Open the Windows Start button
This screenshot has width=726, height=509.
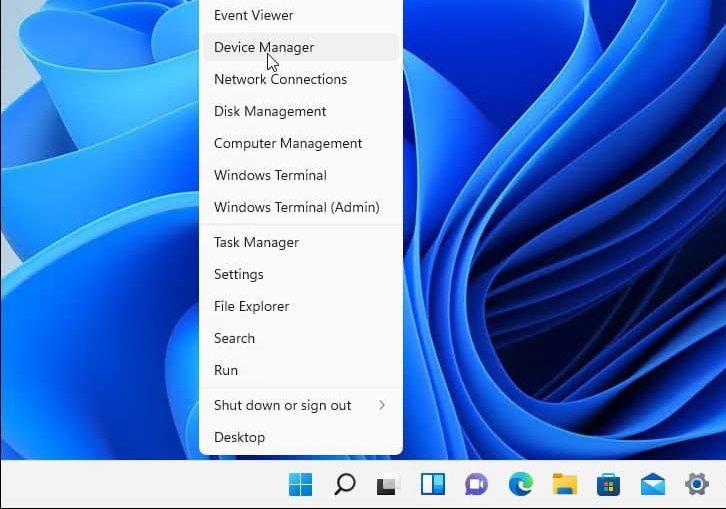click(x=300, y=484)
